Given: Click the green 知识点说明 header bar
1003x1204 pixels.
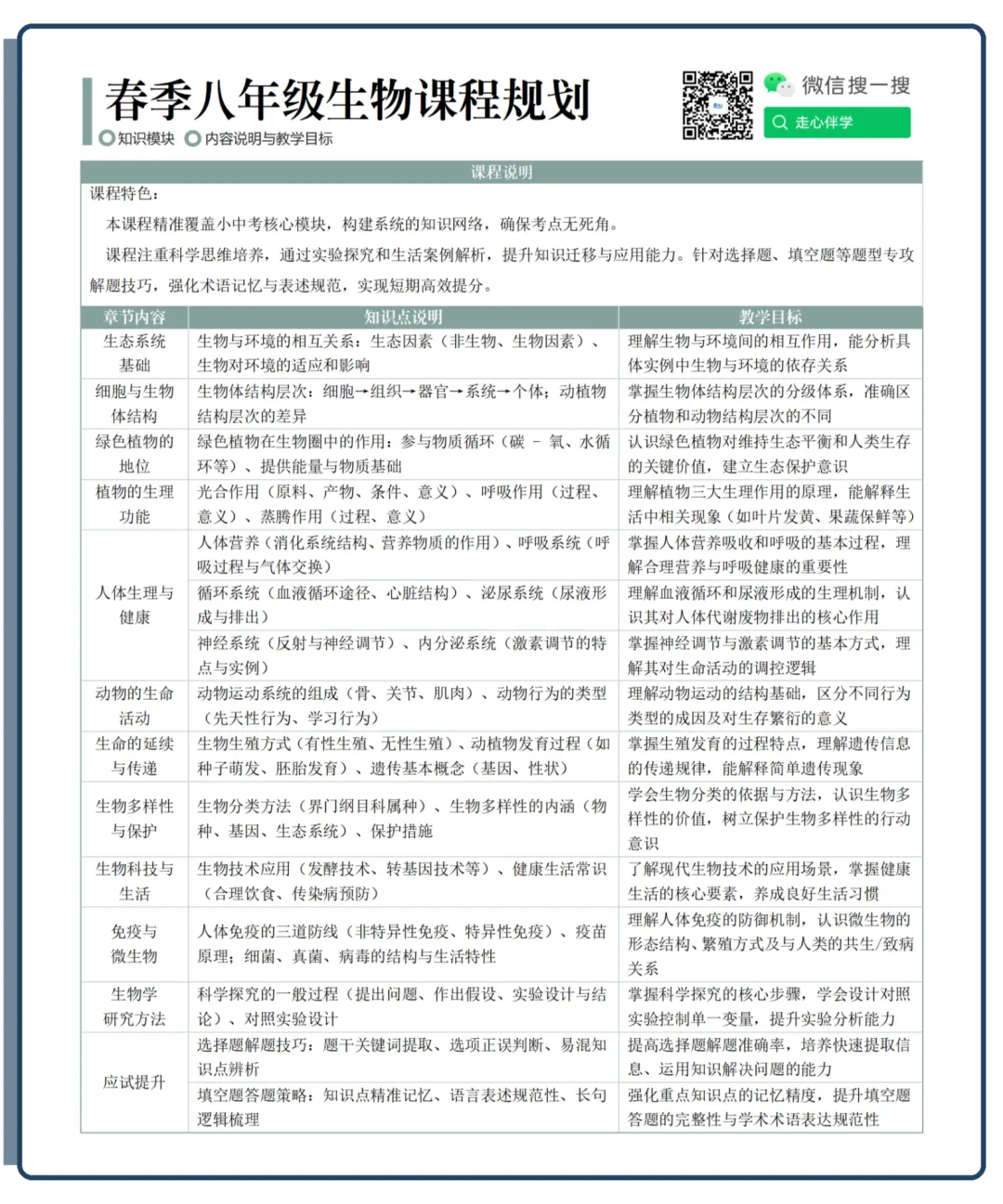Looking at the screenshot, I should (x=404, y=316).
